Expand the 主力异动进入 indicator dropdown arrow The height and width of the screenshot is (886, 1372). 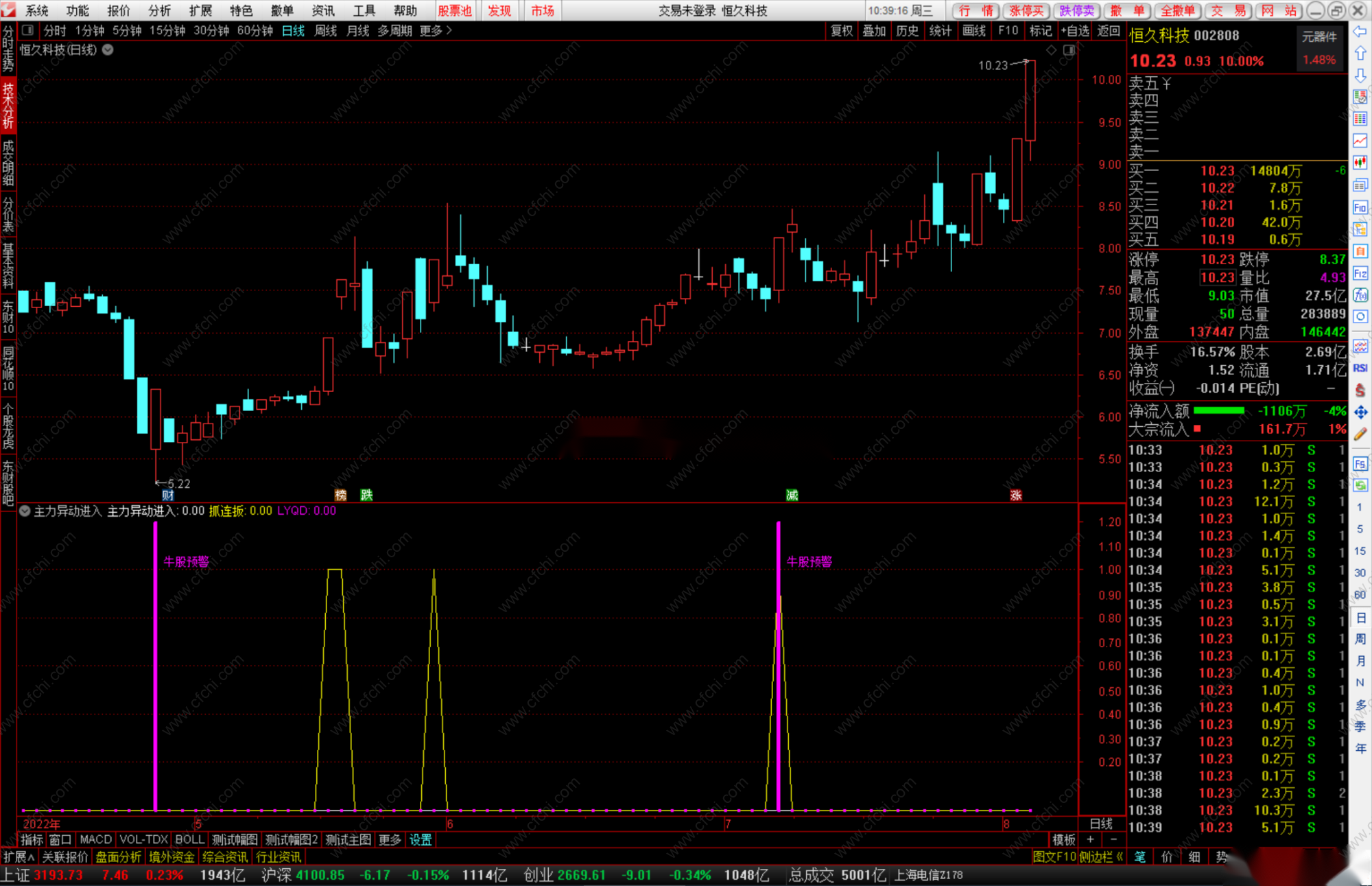point(25,511)
